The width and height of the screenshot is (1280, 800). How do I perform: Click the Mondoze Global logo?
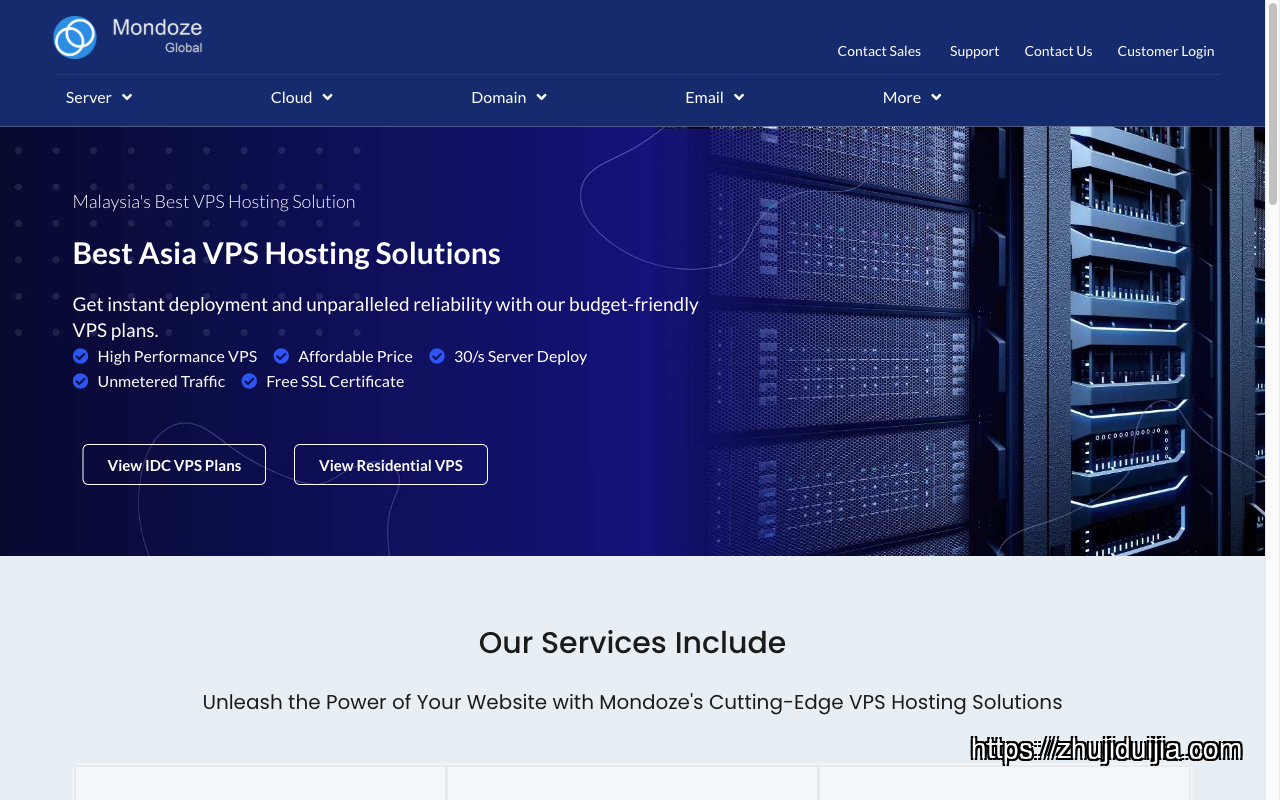128,37
